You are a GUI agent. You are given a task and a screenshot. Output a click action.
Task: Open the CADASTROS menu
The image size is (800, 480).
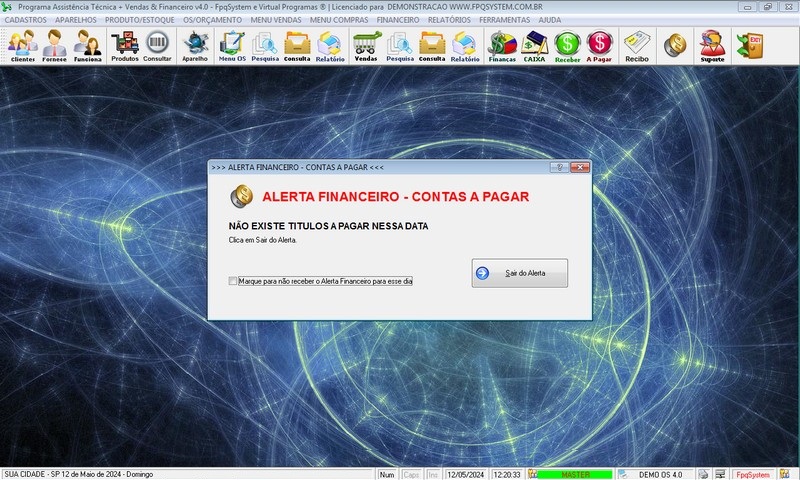tap(26, 20)
